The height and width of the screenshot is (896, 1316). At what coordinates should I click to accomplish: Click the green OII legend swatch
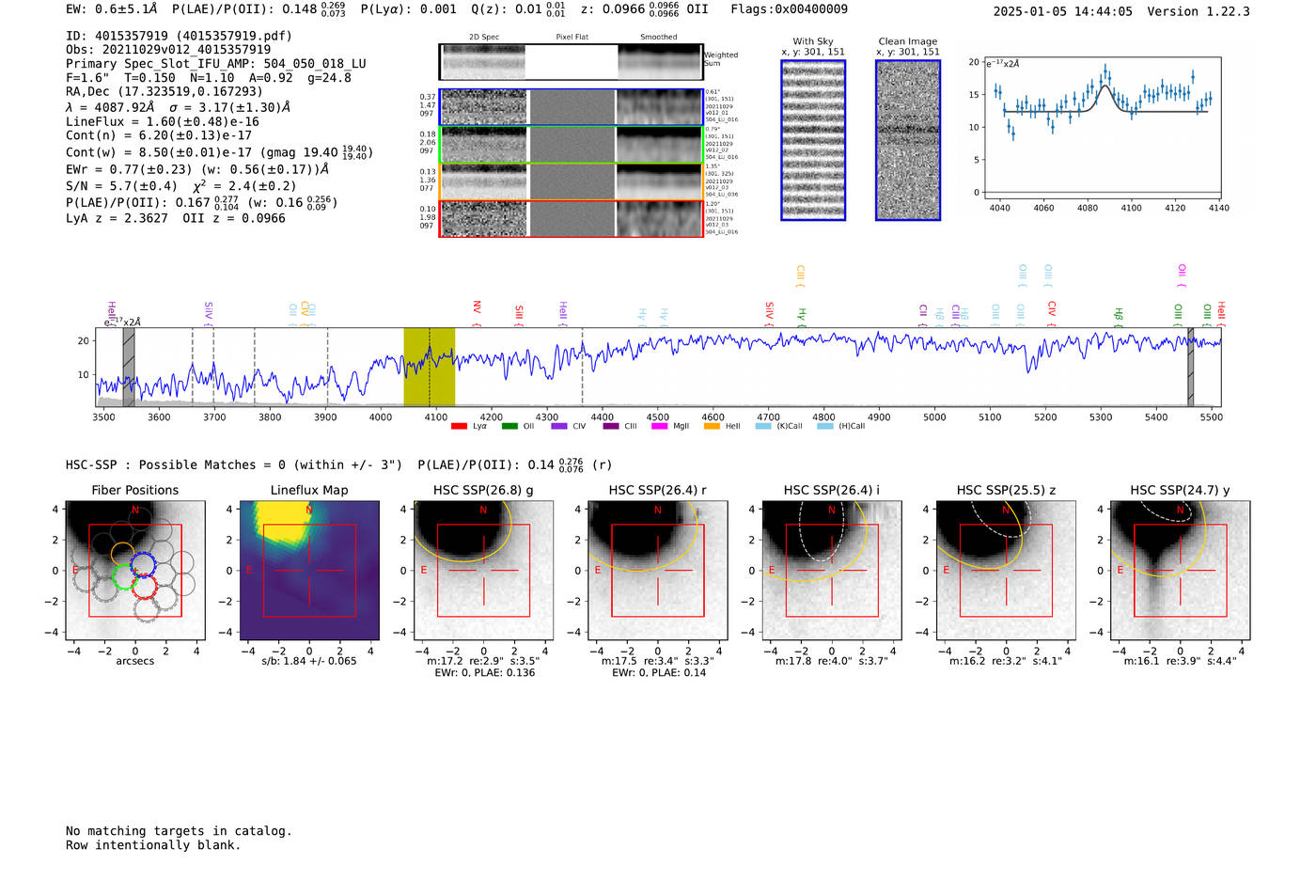click(x=509, y=427)
